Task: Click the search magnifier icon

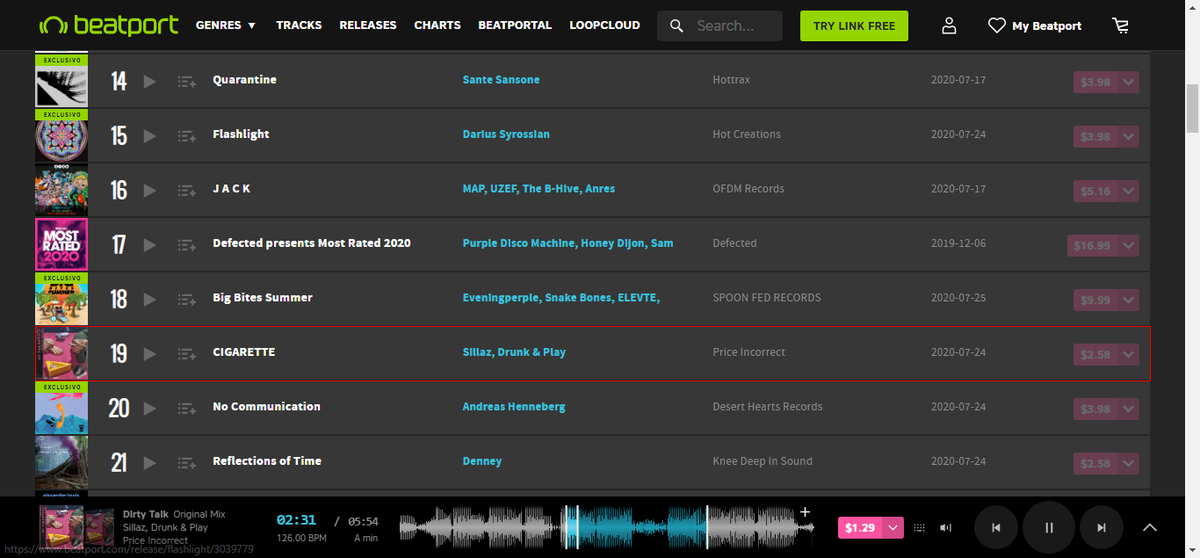Action: pyautogui.click(x=677, y=26)
